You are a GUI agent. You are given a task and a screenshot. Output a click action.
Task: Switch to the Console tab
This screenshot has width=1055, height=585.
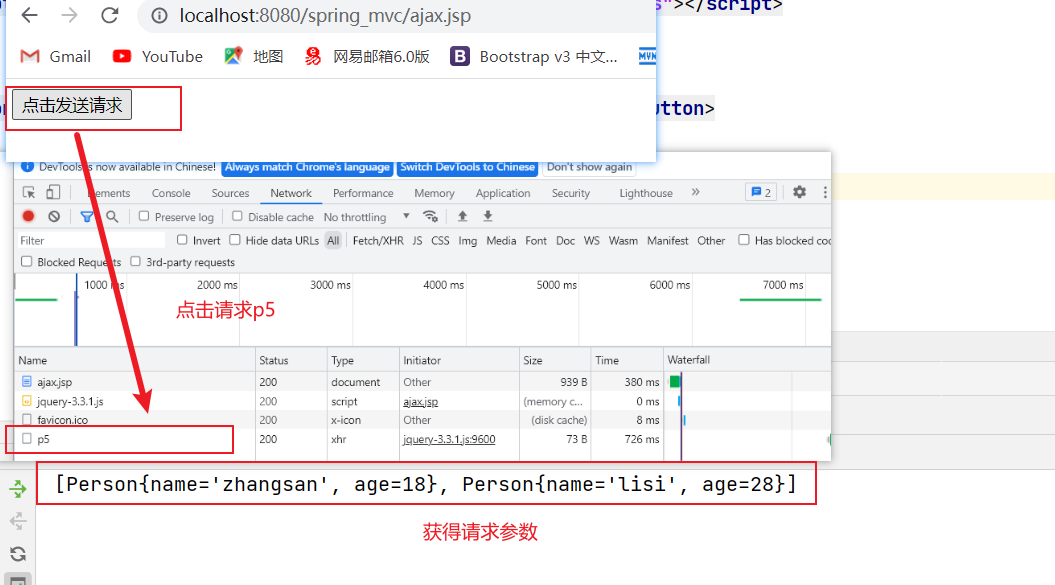click(171, 193)
